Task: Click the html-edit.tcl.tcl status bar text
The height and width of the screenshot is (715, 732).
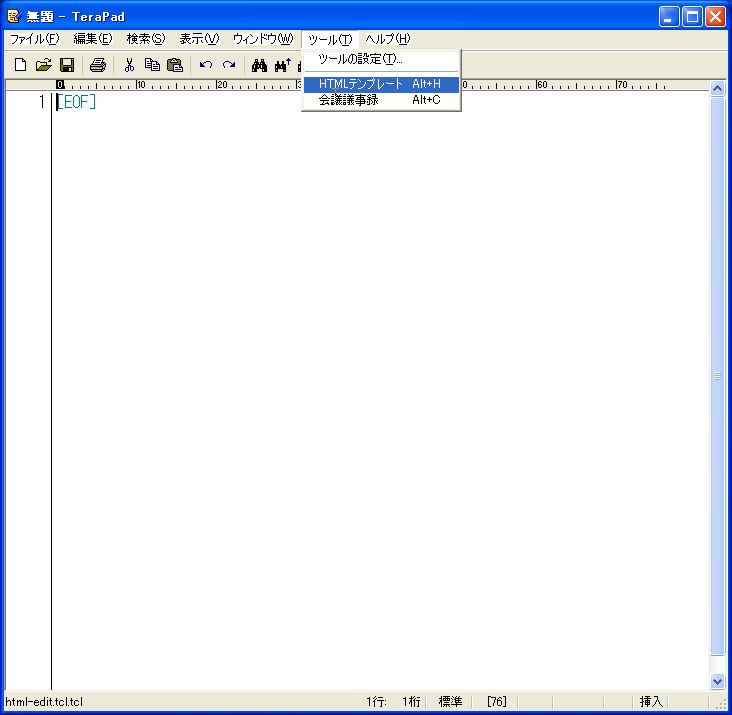Action: click(x=44, y=701)
